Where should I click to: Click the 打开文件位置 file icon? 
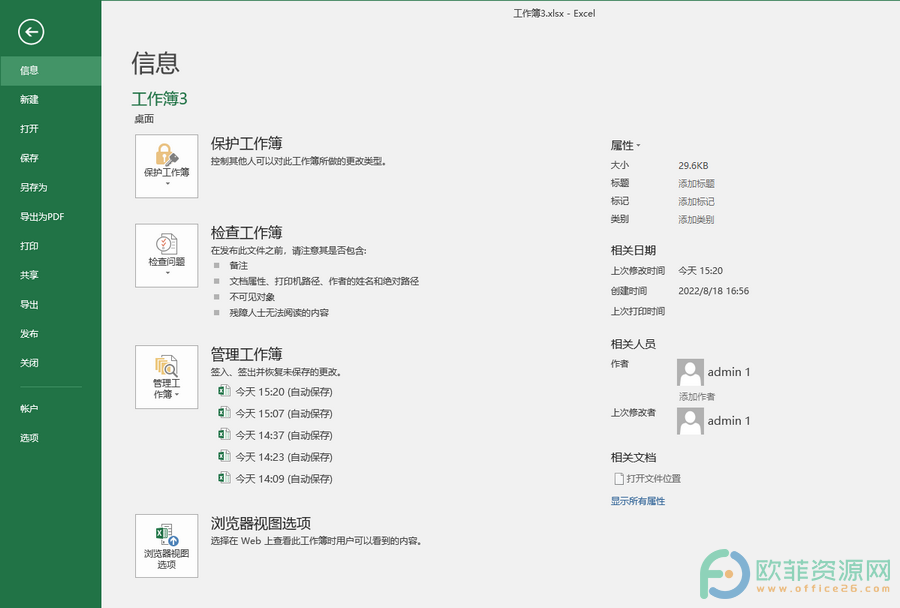619,478
